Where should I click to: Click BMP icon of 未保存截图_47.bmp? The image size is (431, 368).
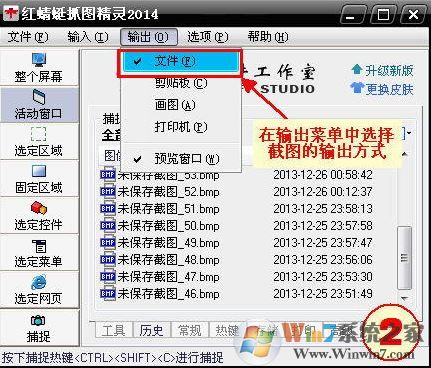pos(108,276)
